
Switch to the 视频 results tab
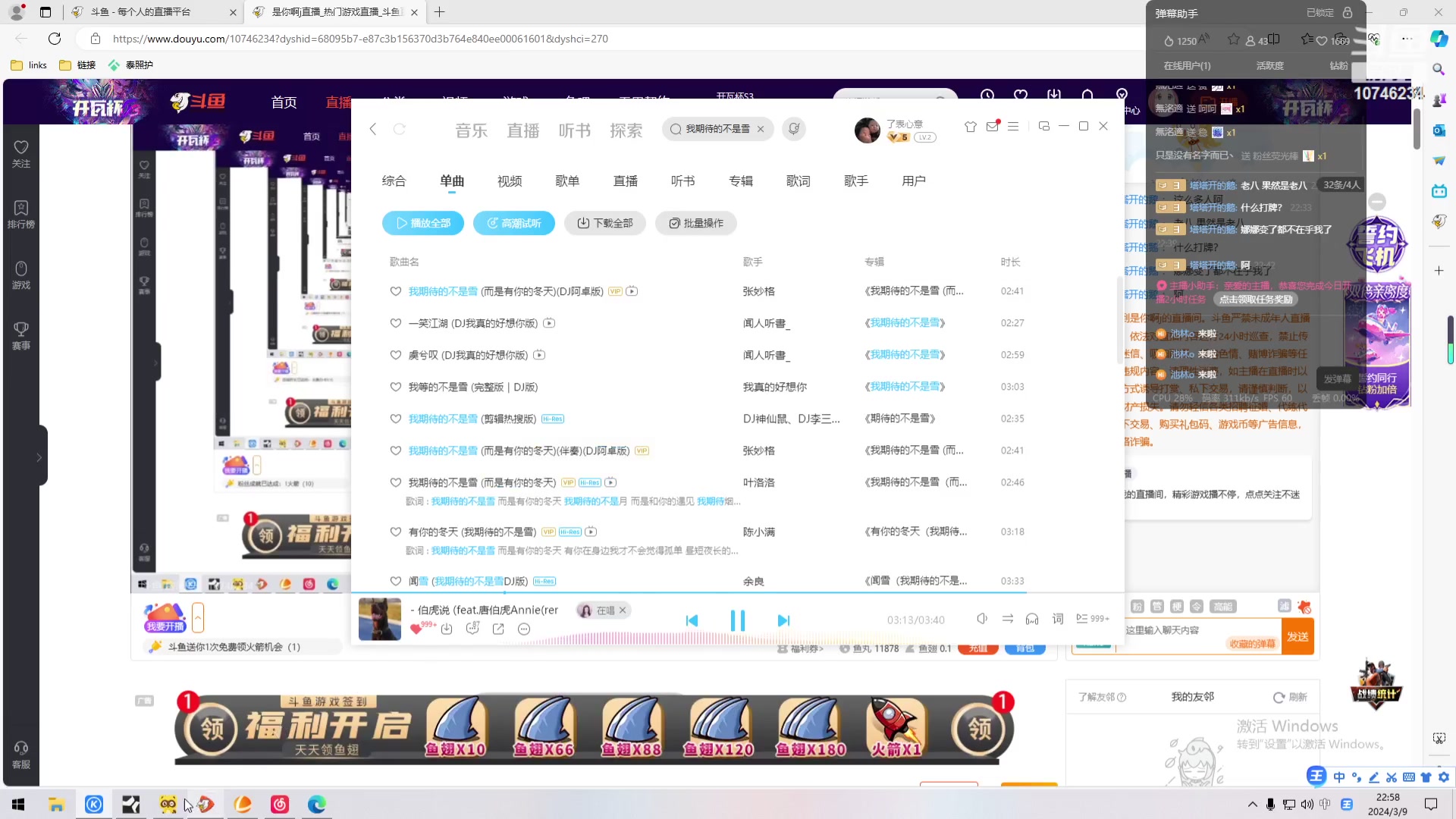coord(510,181)
